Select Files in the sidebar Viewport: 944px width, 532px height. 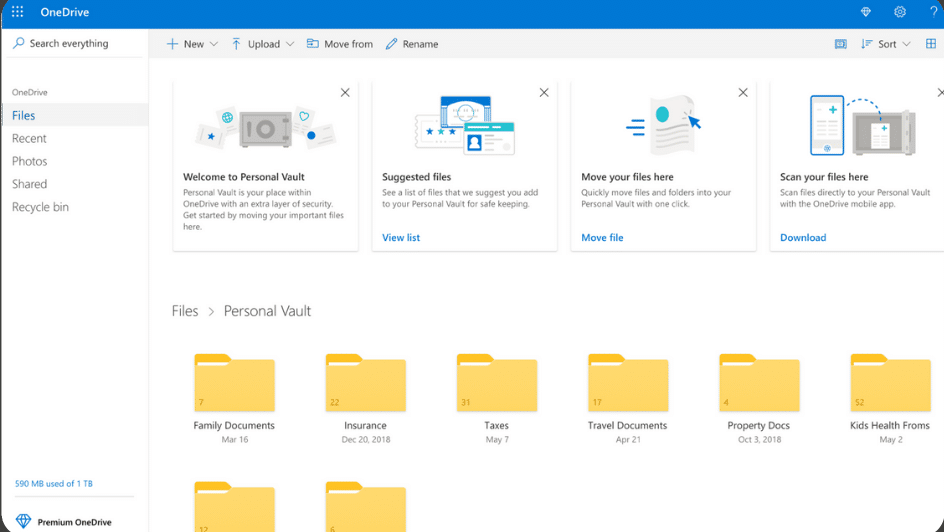tap(74, 115)
